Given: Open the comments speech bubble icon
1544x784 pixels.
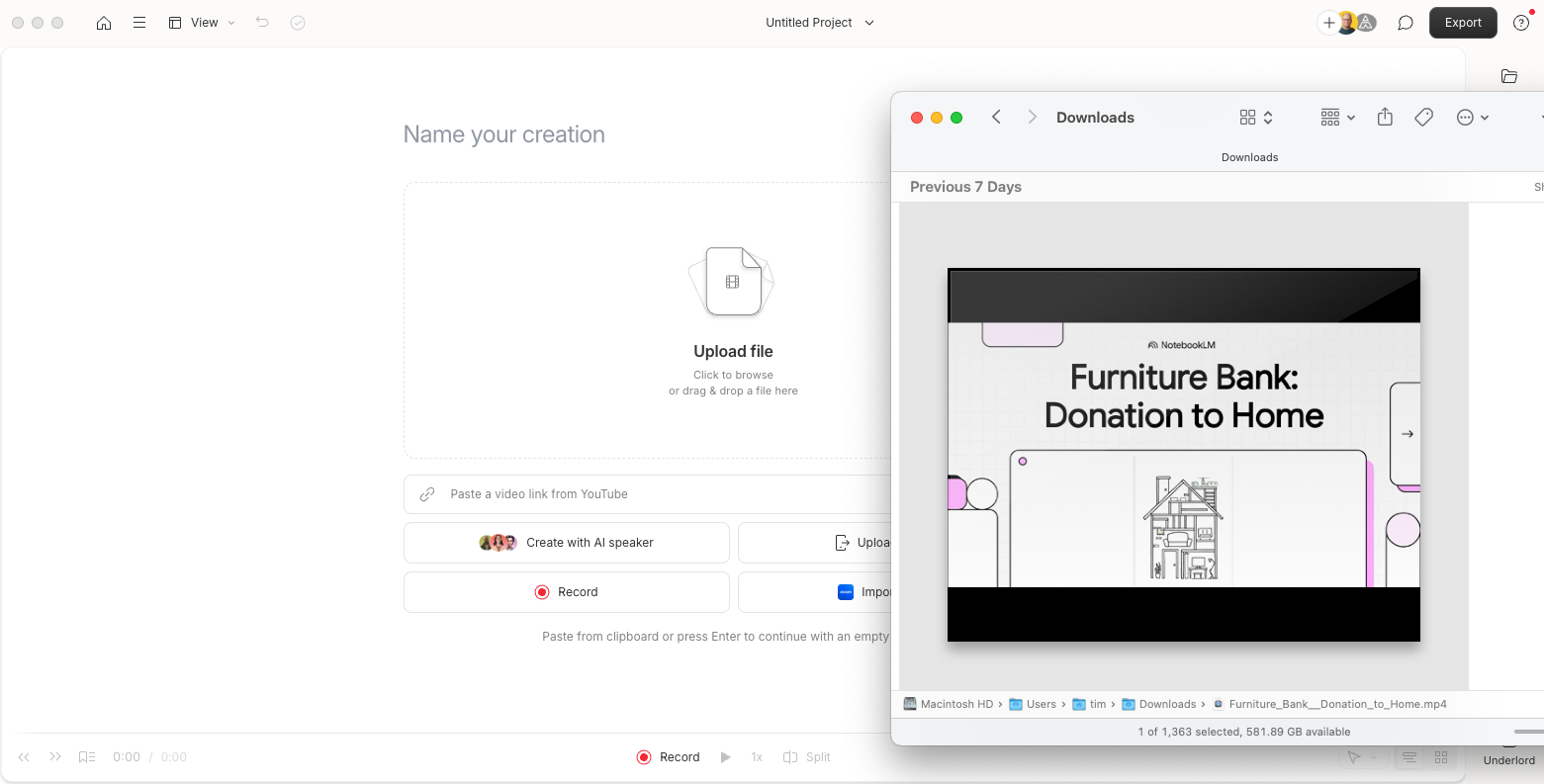Looking at the screenshot, I should click(x=1405, y=23).
